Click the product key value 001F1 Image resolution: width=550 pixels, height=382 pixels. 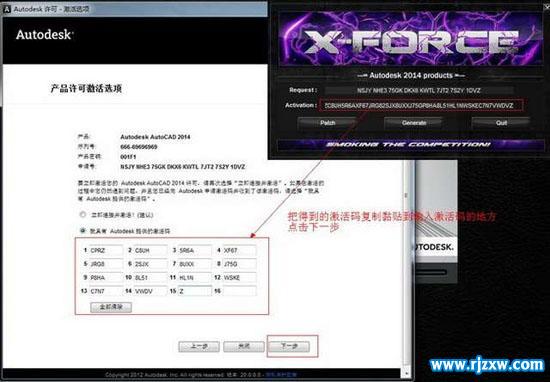pyautogui.click(x=128, y=157)
